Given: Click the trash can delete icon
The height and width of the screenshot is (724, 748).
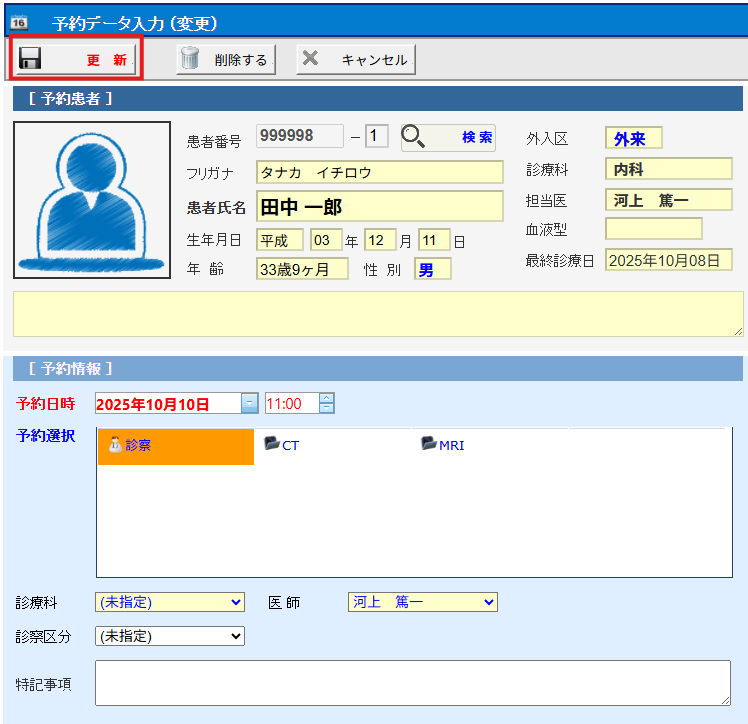Looking at the screenshot, I should coord(190,59).
